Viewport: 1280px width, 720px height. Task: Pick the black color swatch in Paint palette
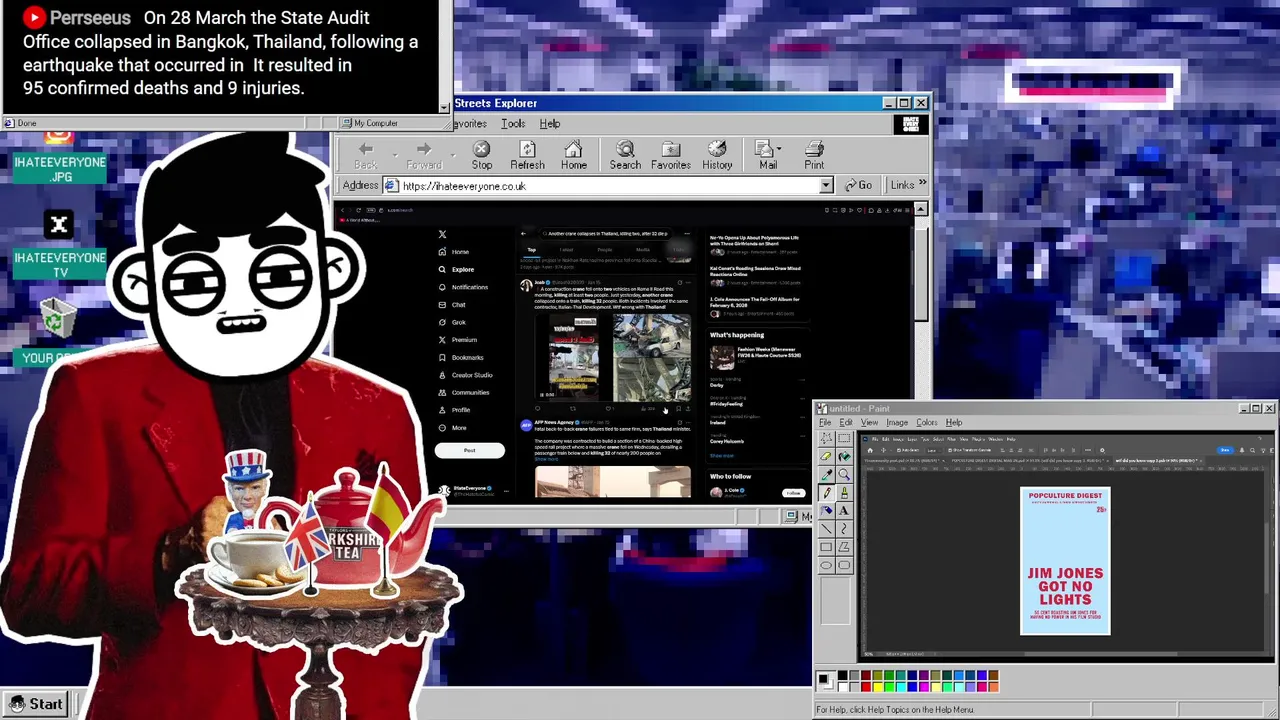click(x=842, y=675)
